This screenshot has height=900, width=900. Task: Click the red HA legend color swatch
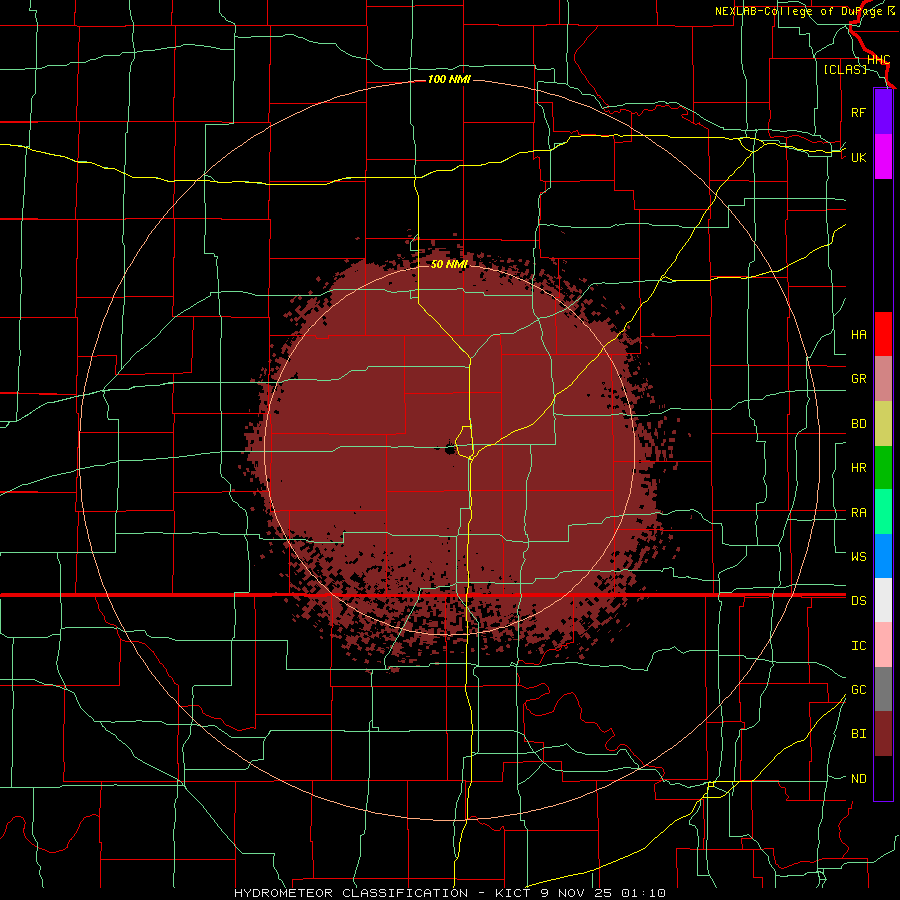click(883, 334)
